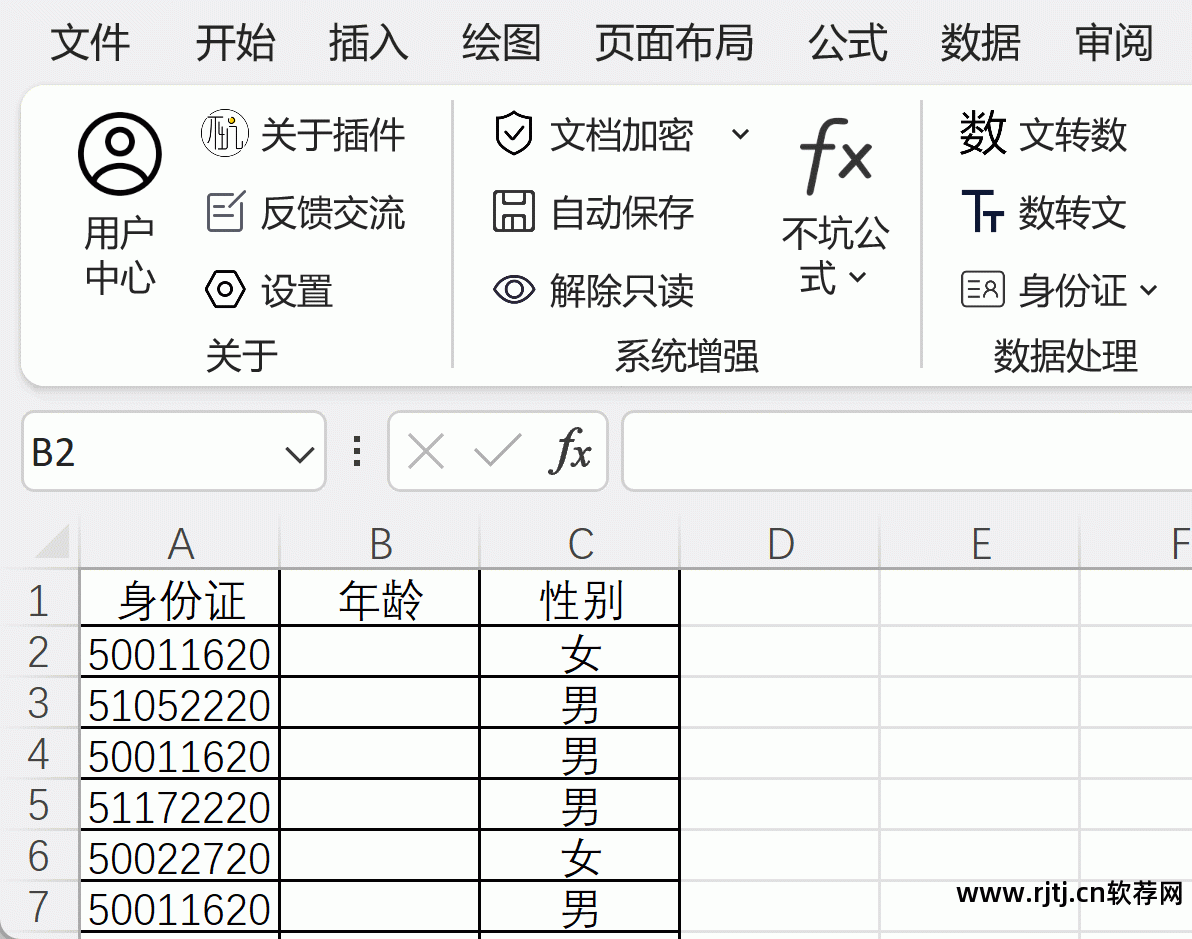The height and width of the screenshot is (939, 1192).
Task: Select column D header
Action: tap(780, 543)
